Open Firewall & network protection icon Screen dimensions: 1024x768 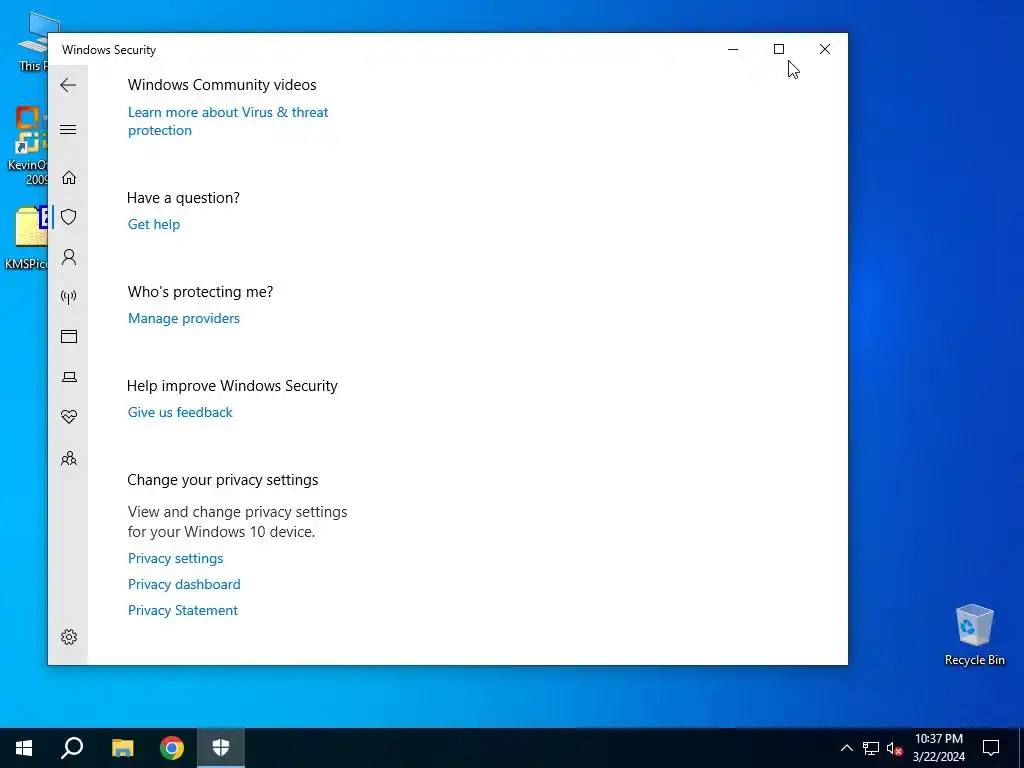click(69, 297)
